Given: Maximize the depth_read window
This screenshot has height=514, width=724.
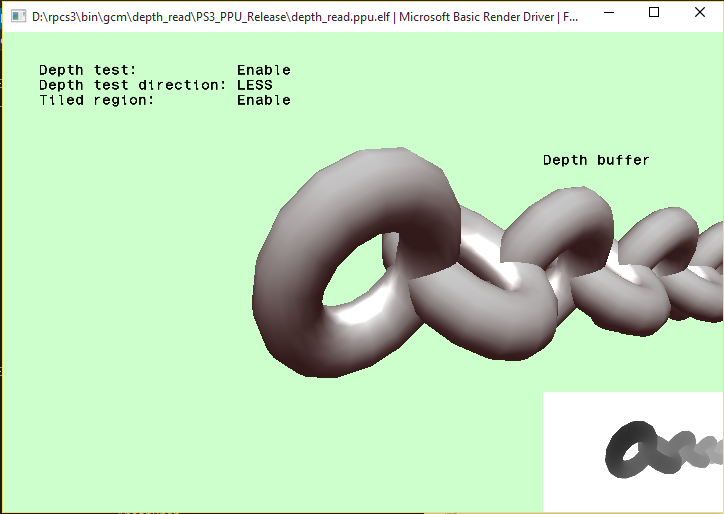Looking at the screenshot, I should point(654,13).
